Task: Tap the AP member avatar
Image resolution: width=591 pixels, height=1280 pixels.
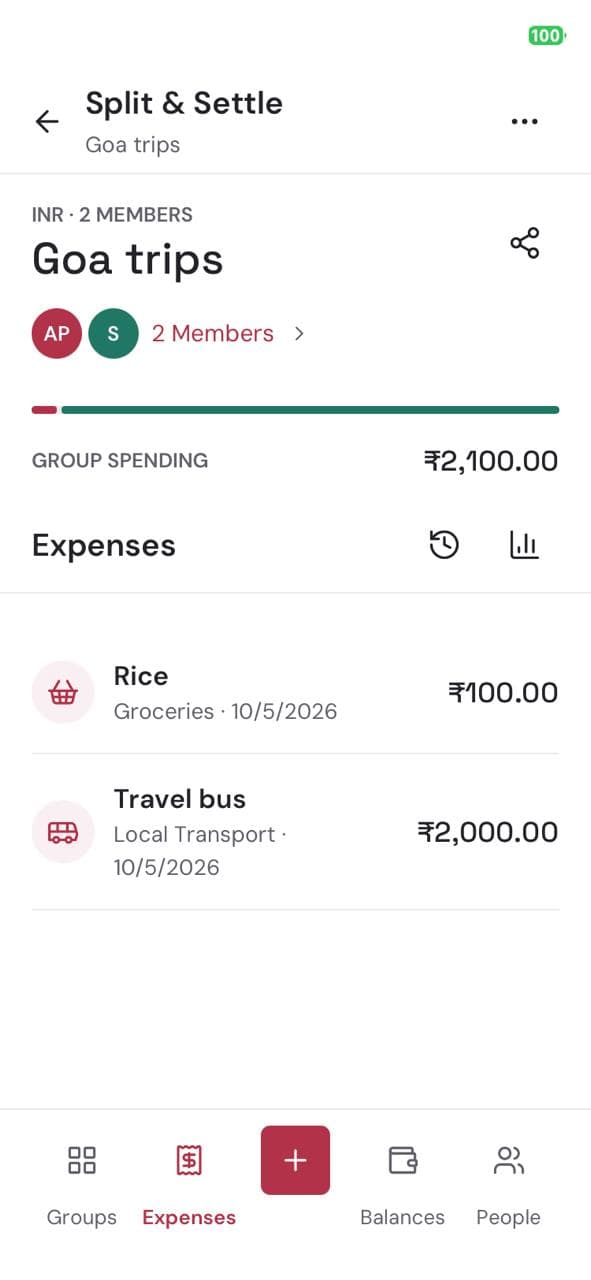Action: coord(57,334)
